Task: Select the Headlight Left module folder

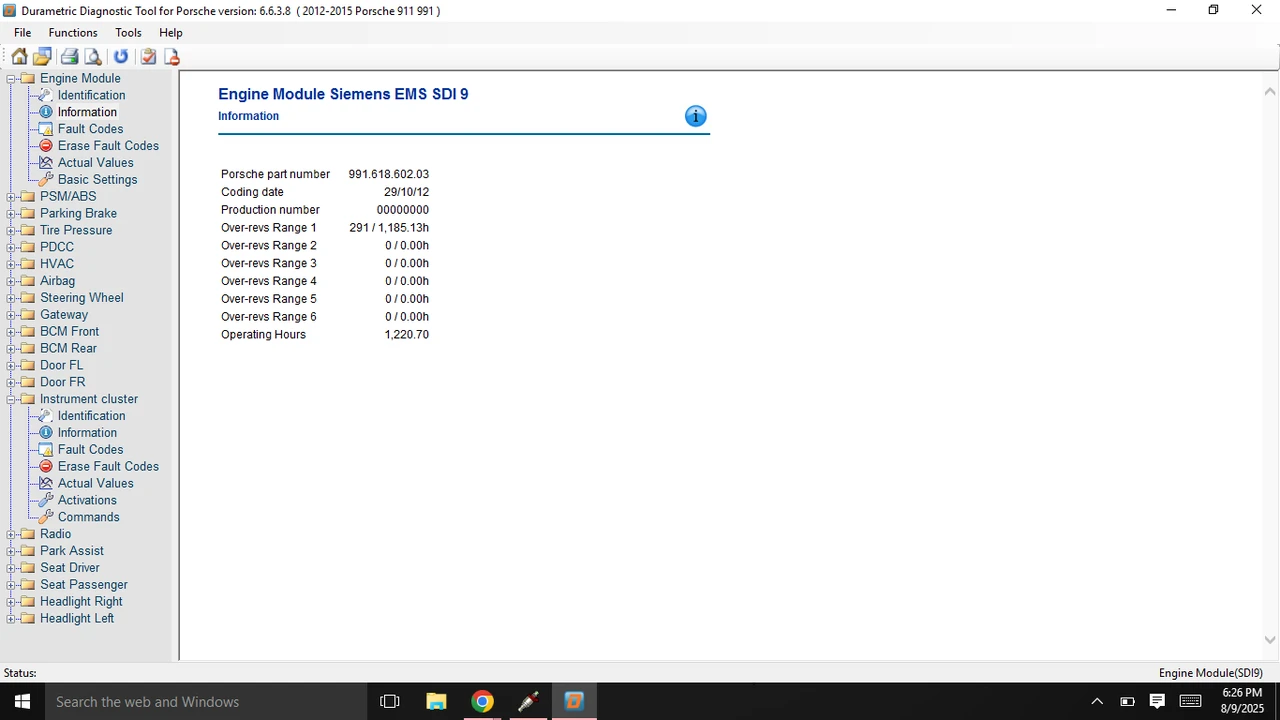Action: 77,619
